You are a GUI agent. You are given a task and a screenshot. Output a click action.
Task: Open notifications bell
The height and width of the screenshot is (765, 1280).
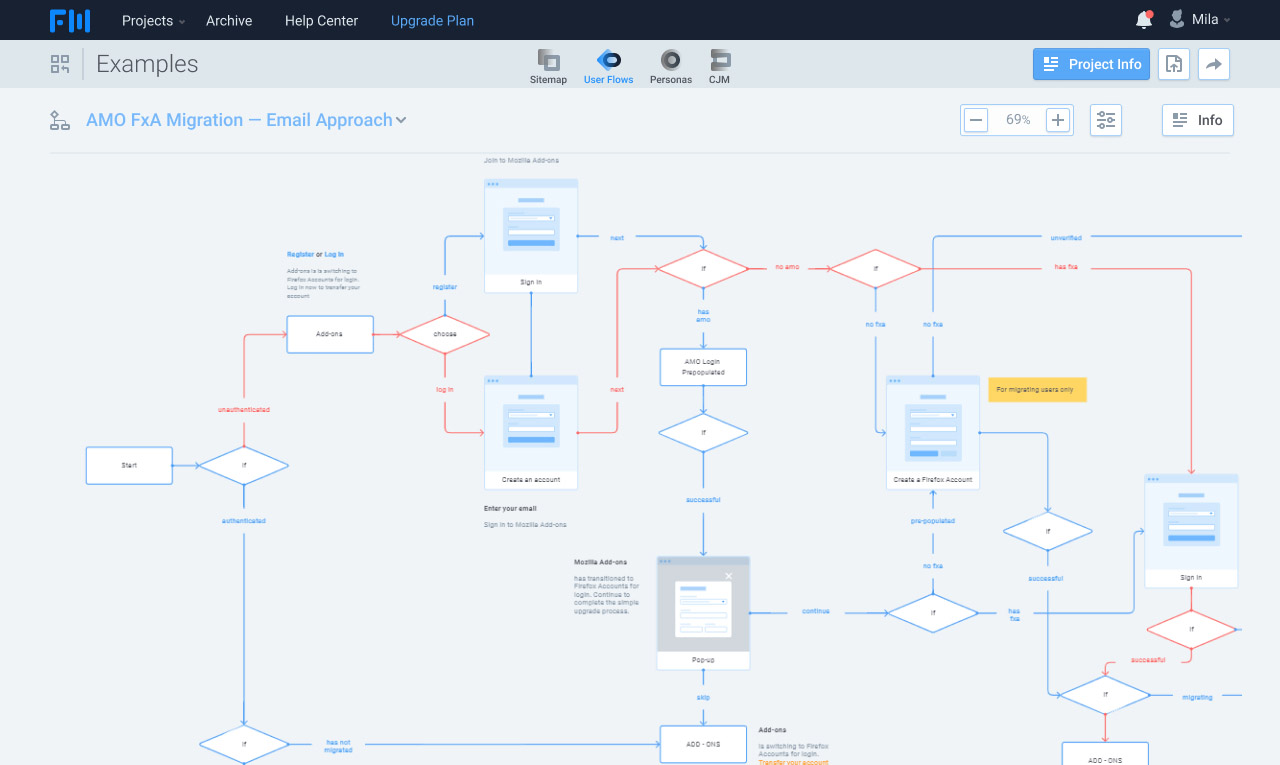tap(1144, 20)
